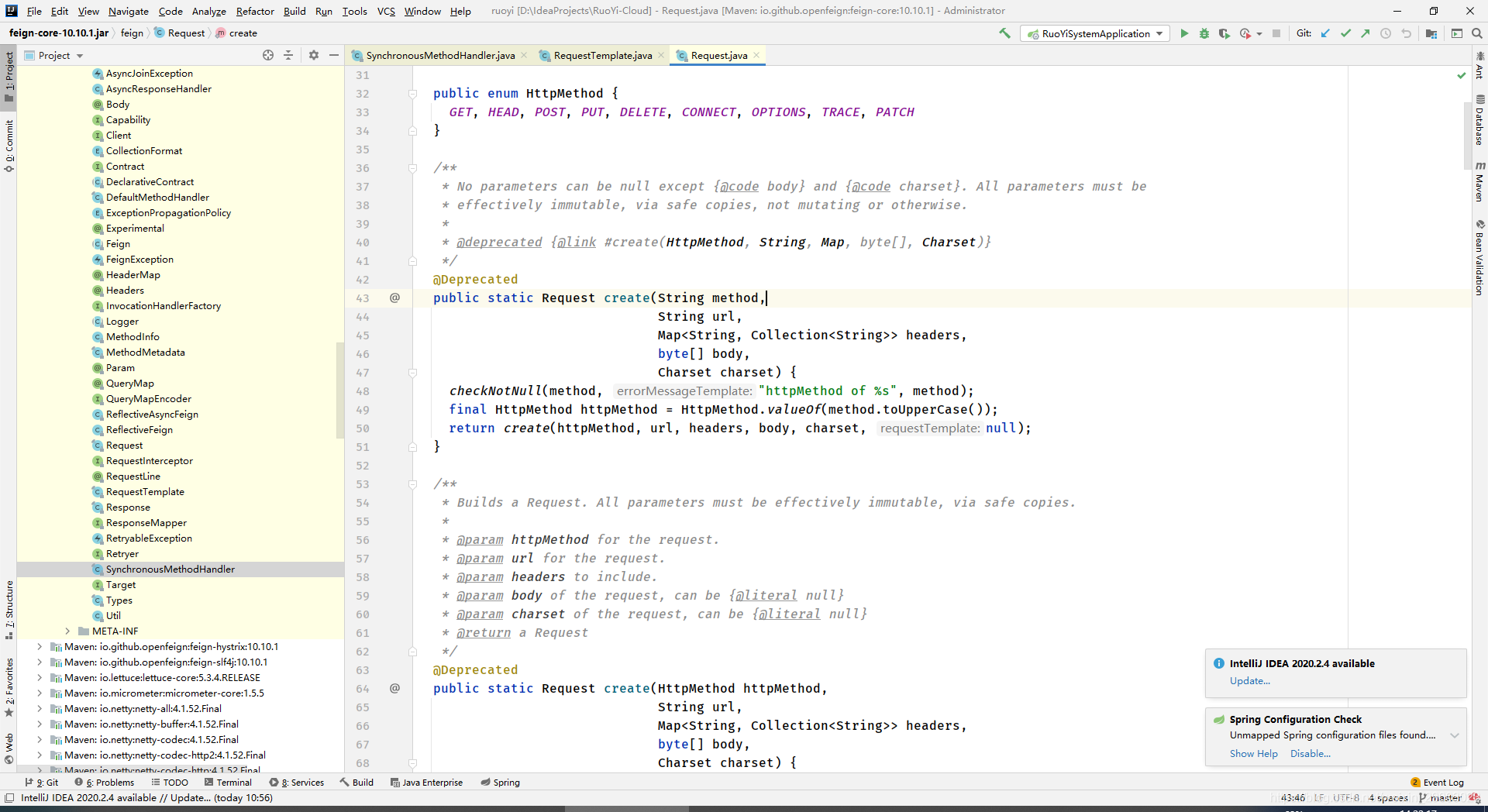Open the Maven tool window stripe

[1479, 182]
